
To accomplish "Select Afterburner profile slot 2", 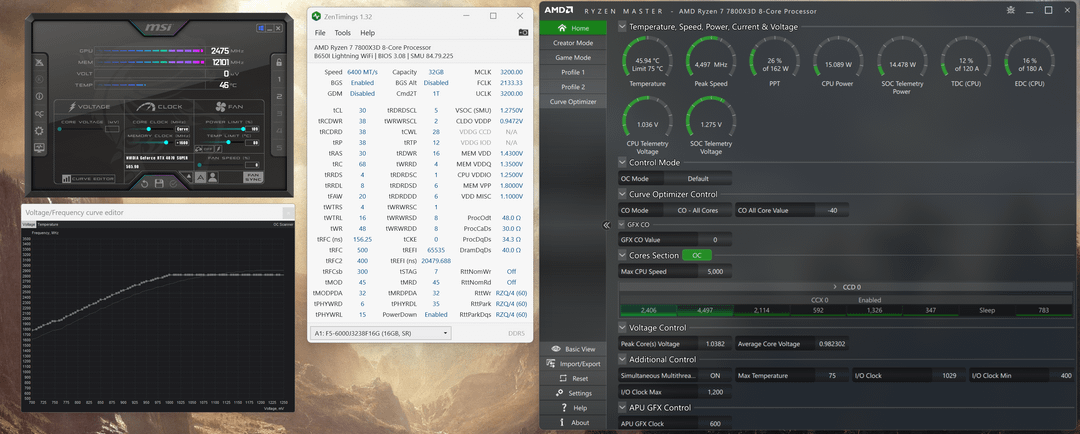I will click(x=279, y=96).
